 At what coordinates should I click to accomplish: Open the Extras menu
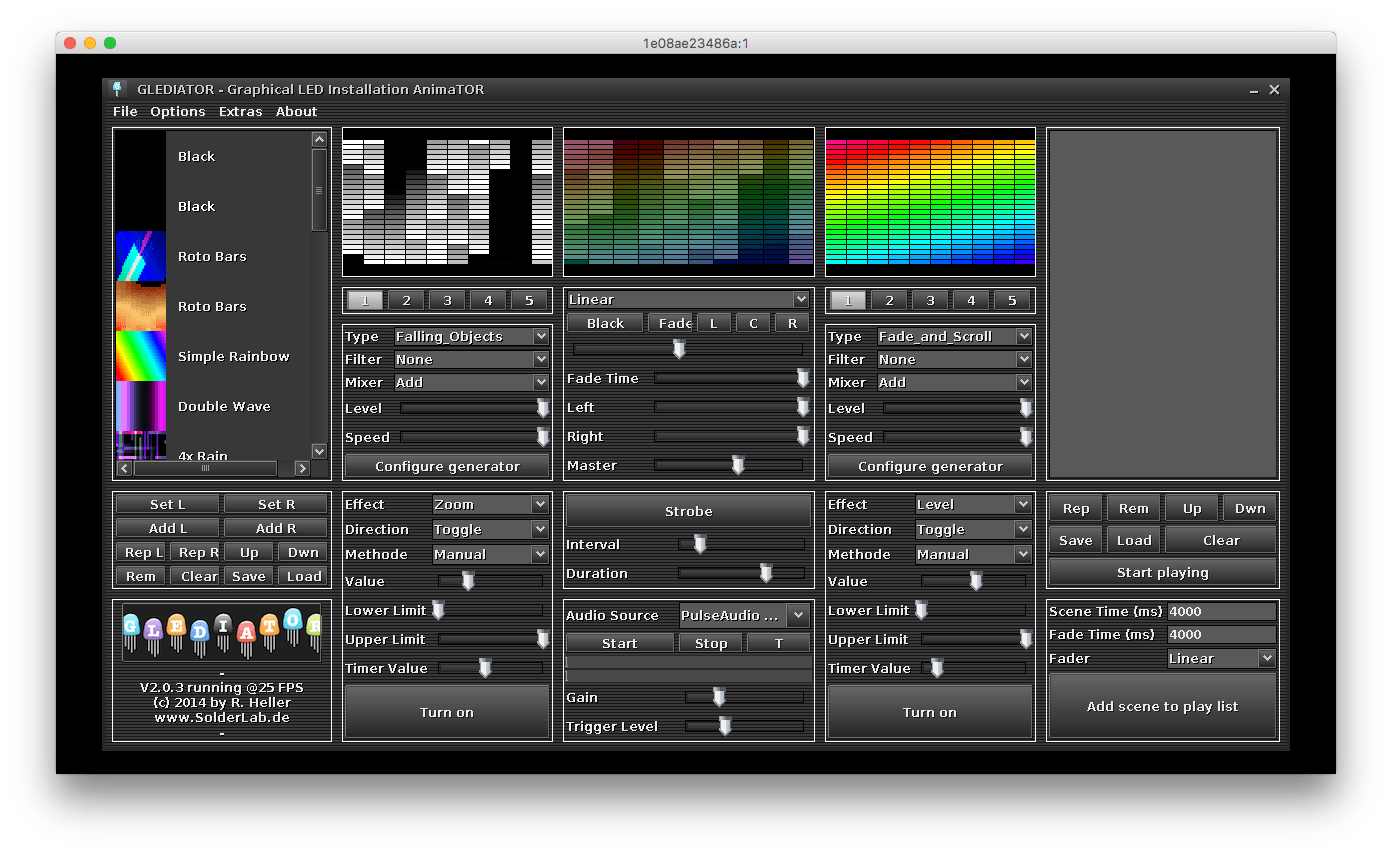pos(240,112)
